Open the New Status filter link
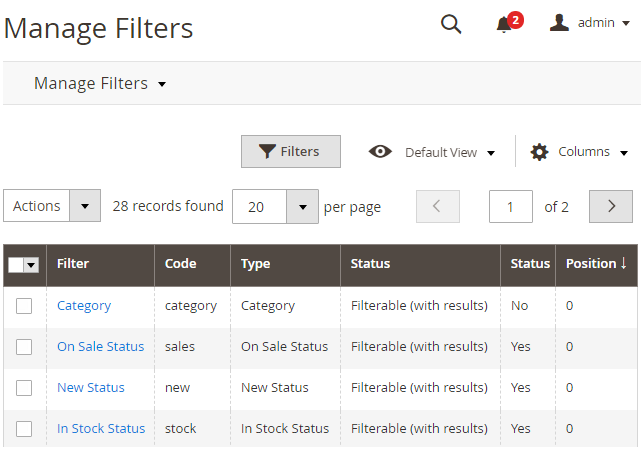The image size is (641, 449). point(91,387)
